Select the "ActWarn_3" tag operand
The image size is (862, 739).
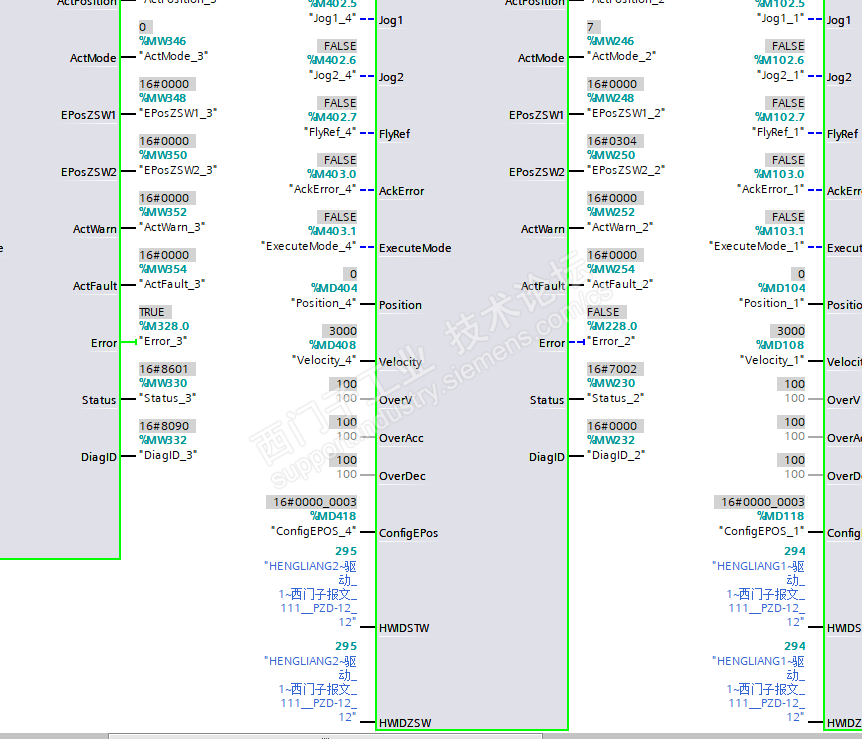(x=172, y=227)
